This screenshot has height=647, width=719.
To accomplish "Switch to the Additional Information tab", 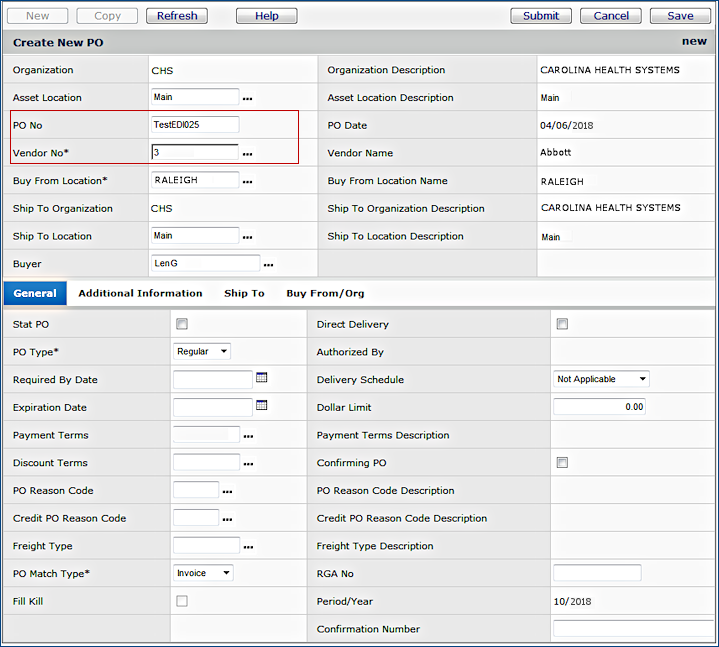I will pyautogui.click(x=140, y=294).
